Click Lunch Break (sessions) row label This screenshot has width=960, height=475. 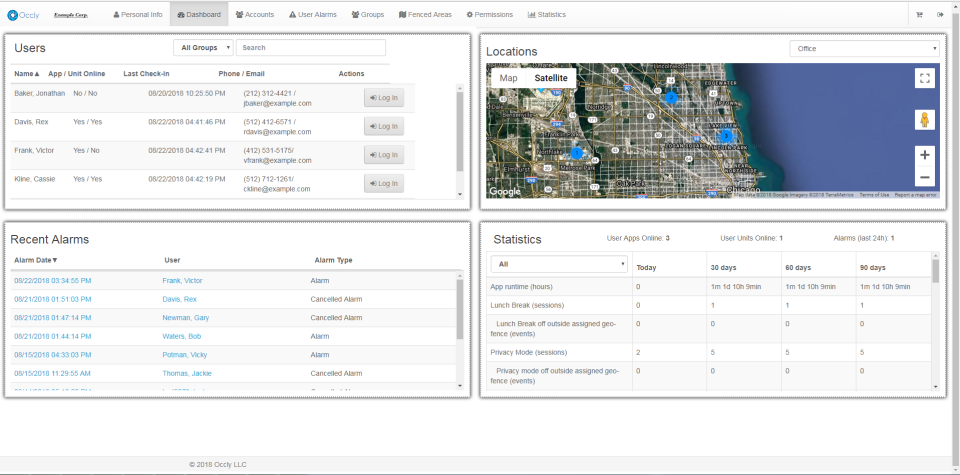(527, 305)
